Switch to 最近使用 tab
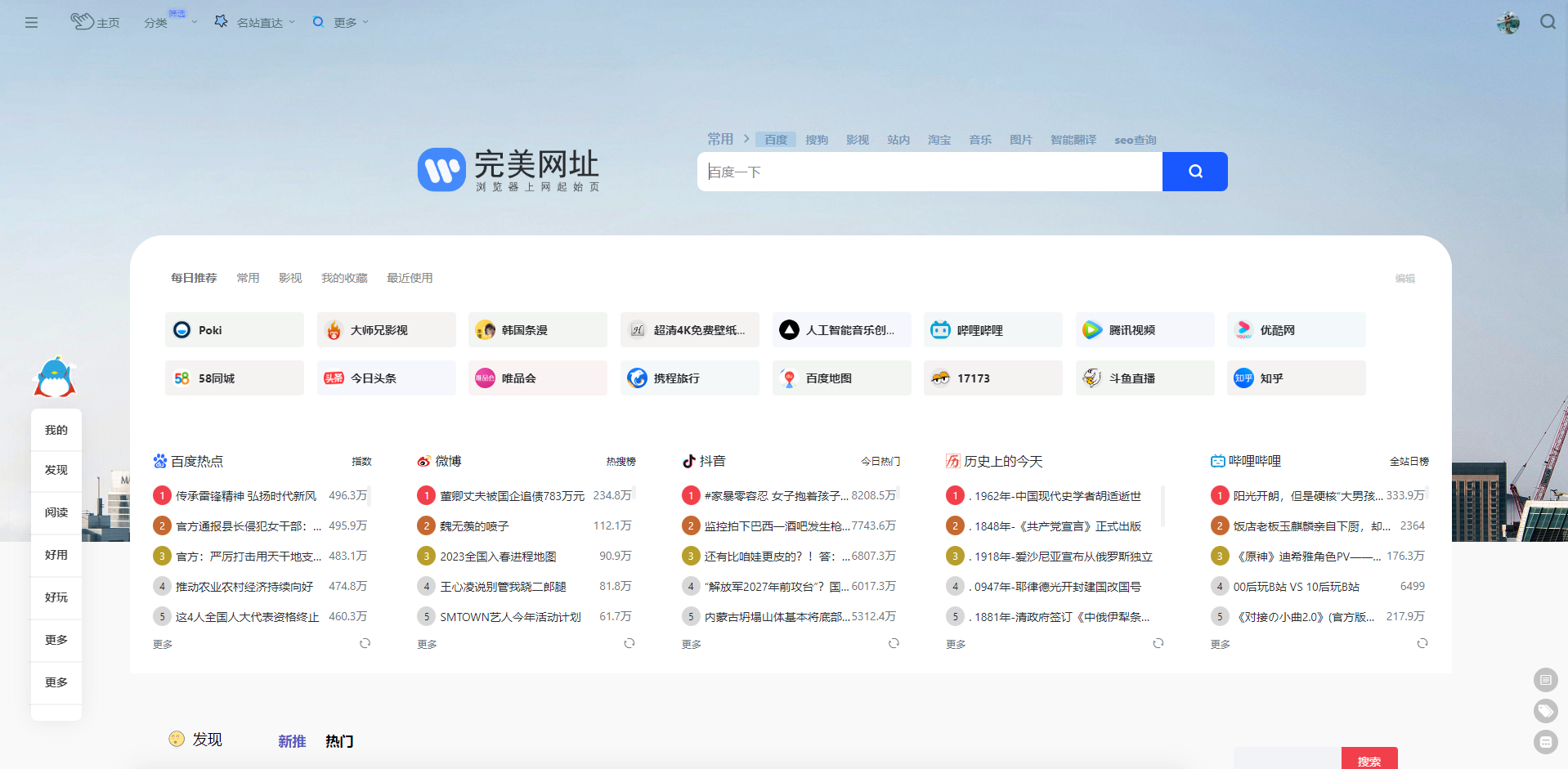Image resolution: width=1568 pixels, height=769 pixels. click(x=410, y=278)
